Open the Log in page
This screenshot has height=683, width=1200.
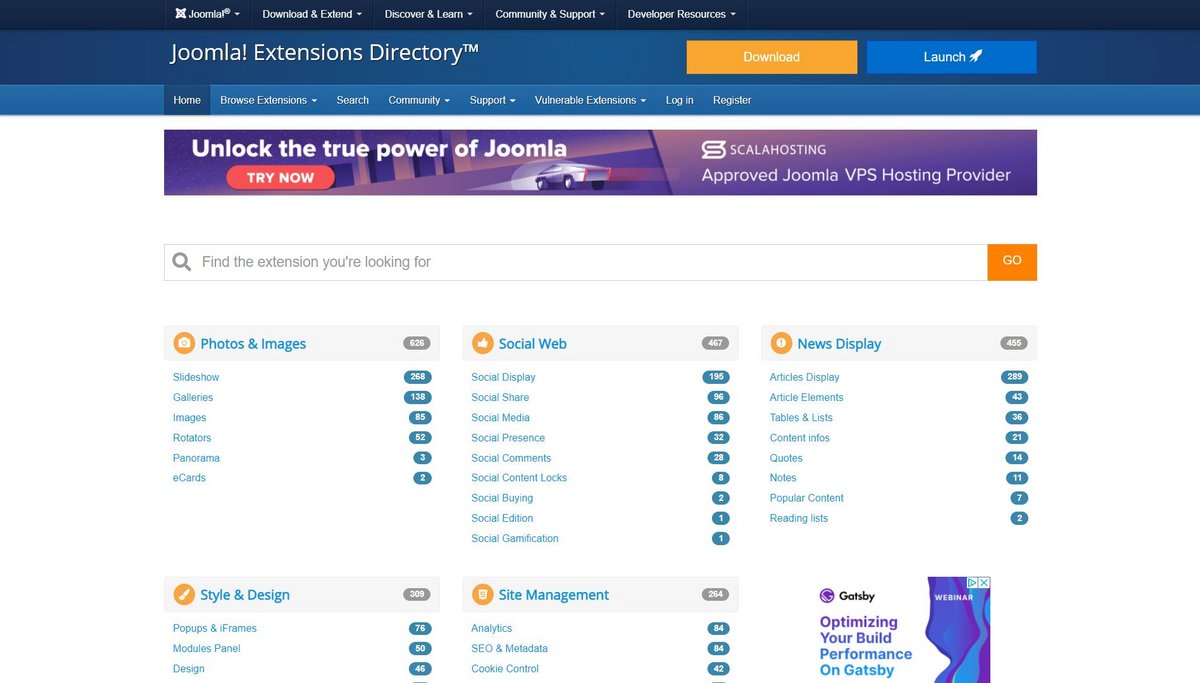679,100
